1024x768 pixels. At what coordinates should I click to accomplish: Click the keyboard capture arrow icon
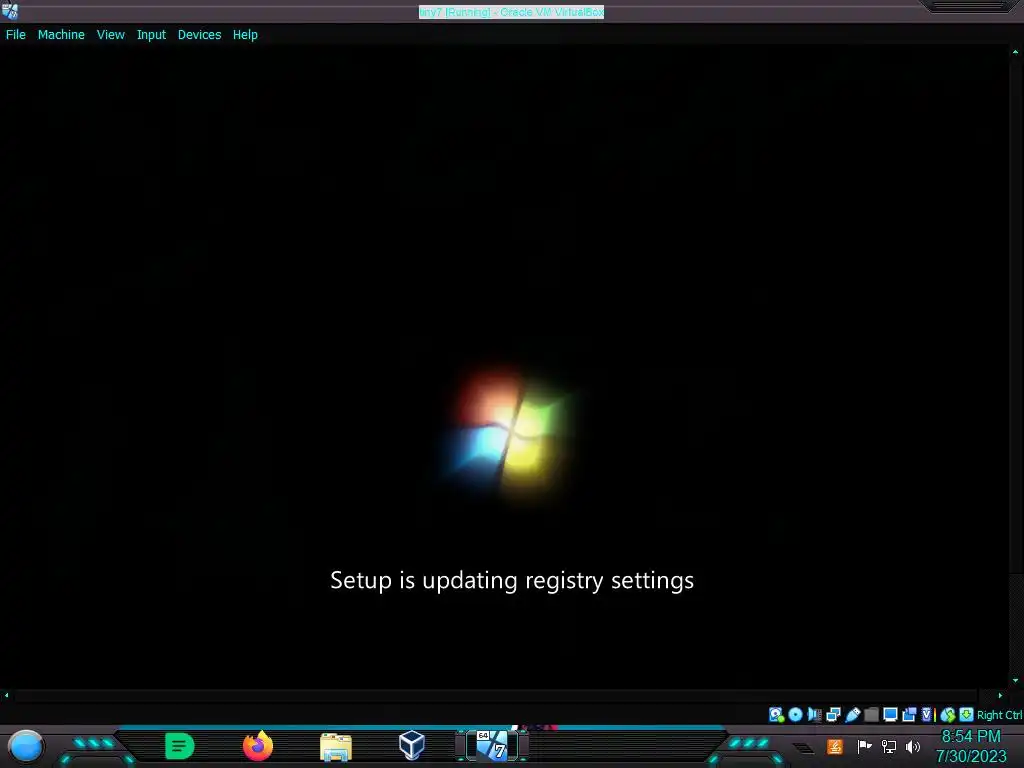(x=967, y=714)
